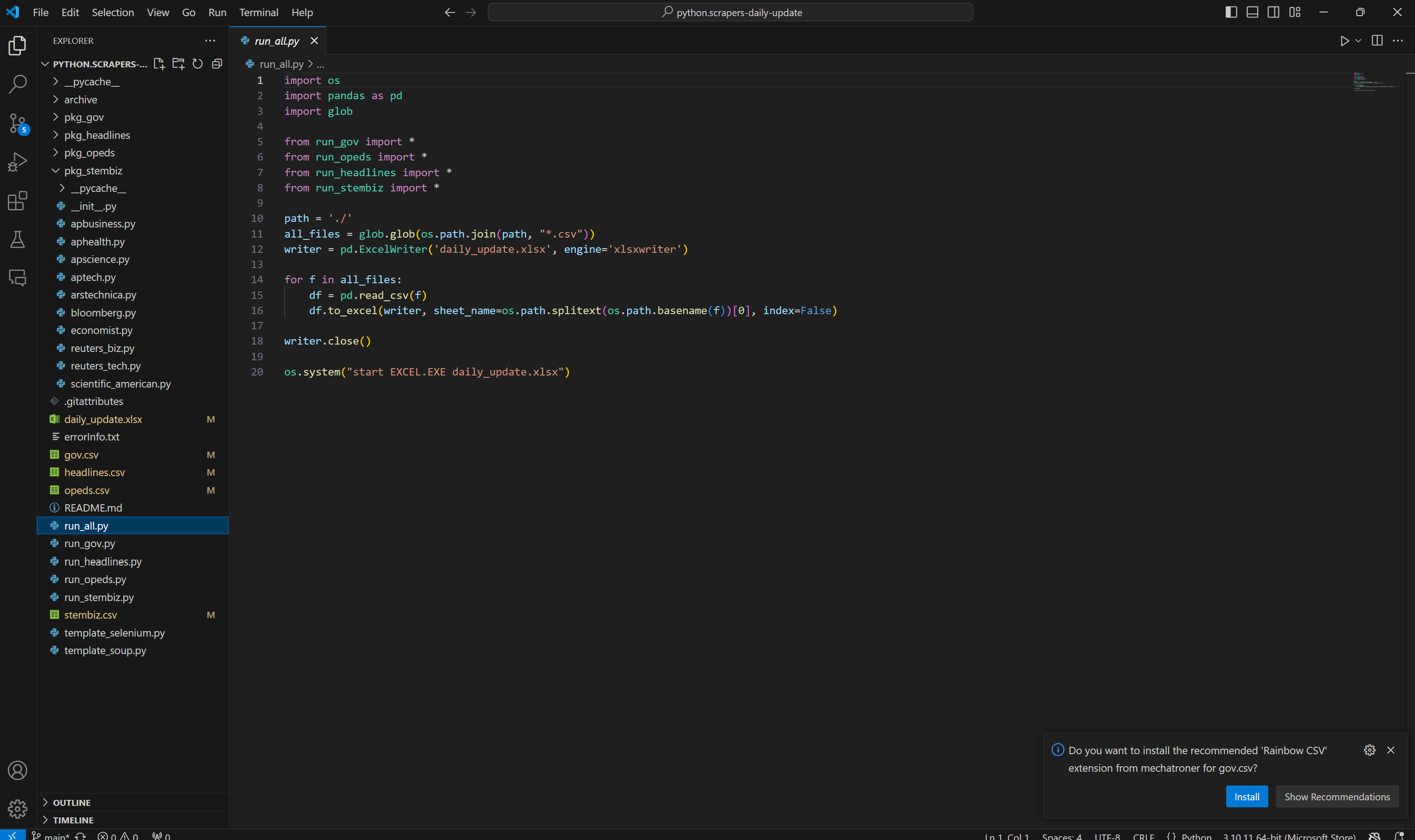Select the More Actions icon in Explorer

point(209,40)
